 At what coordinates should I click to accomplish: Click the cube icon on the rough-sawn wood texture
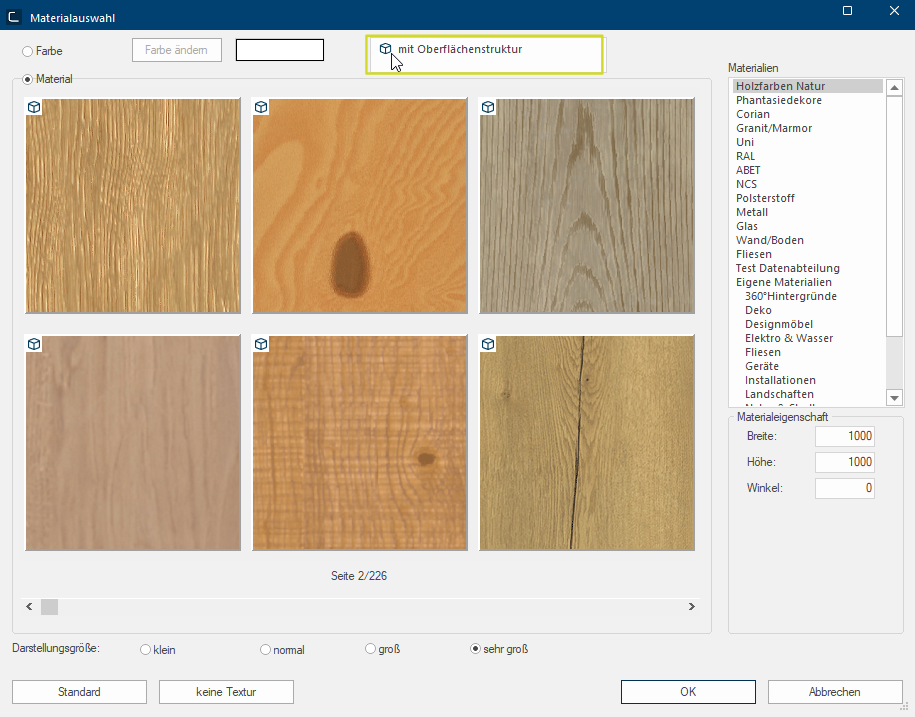(261, 344)
